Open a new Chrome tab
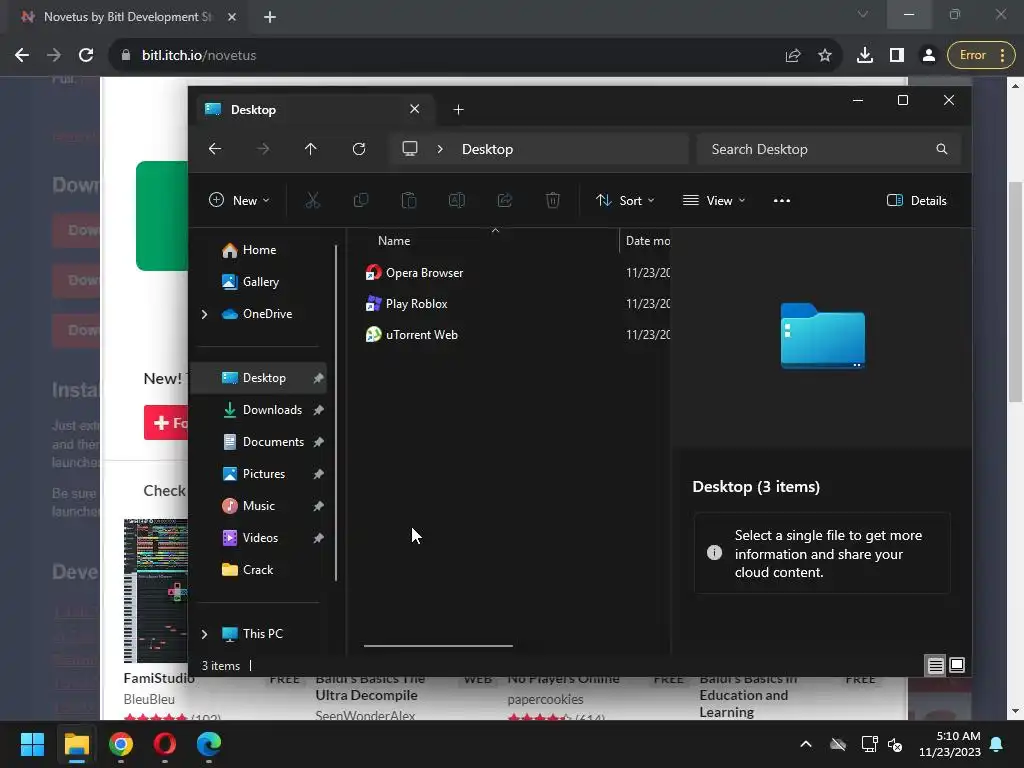The width and height of the screenshot is (1024, 768). tap(270, 17)
